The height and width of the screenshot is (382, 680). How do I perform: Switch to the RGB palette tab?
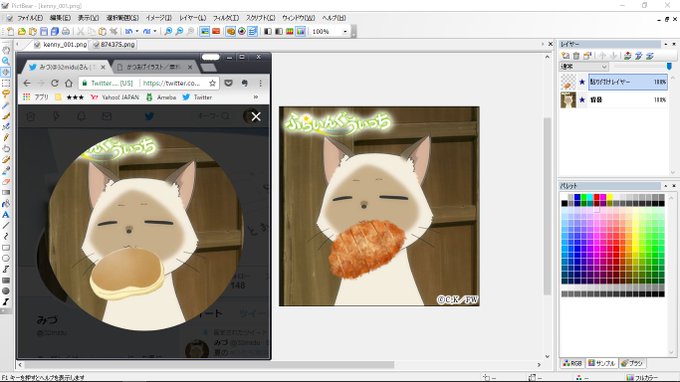[572, 363]
